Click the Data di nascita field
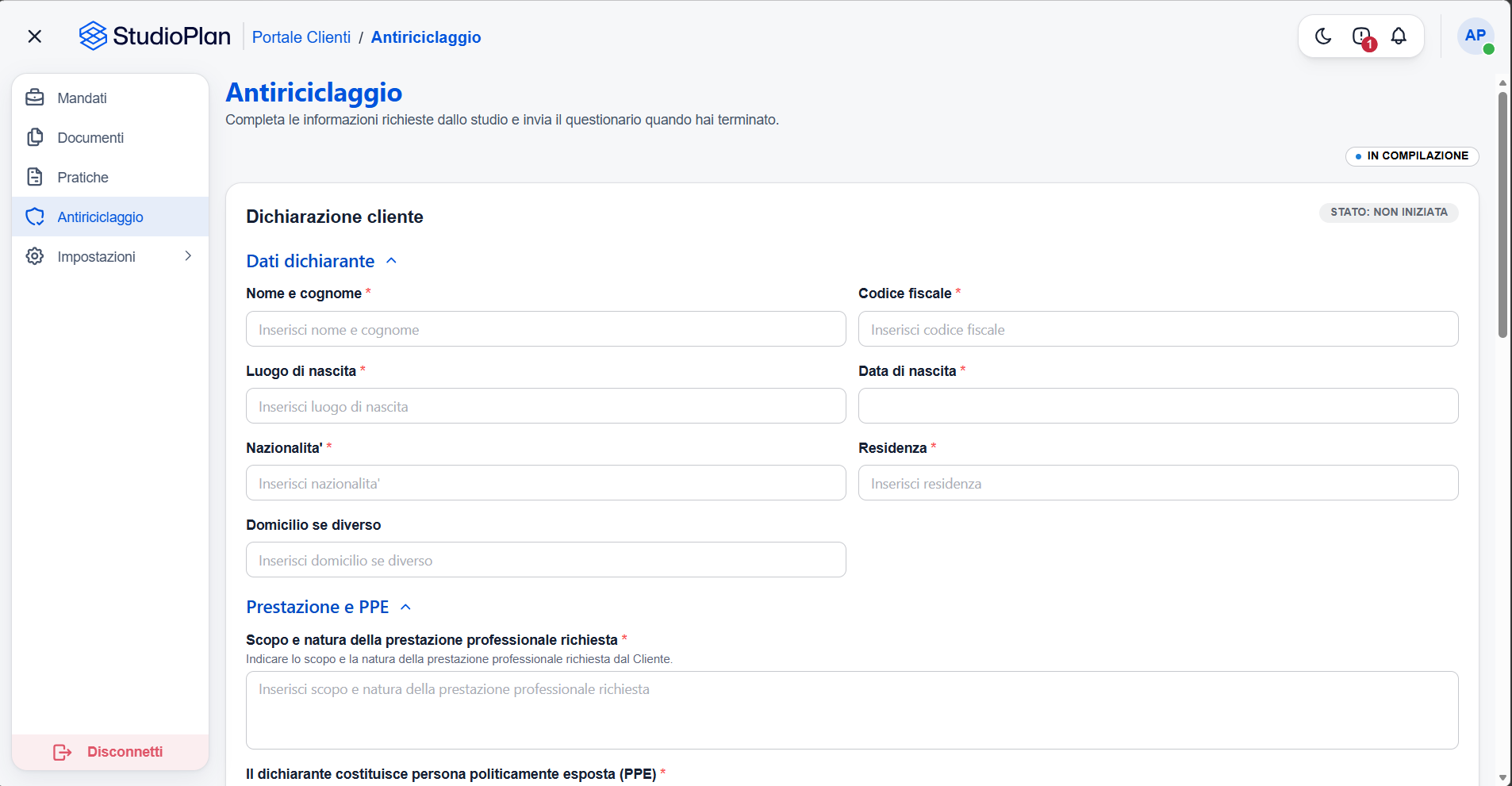1512x786 pixels. (x=1158, y=406)
